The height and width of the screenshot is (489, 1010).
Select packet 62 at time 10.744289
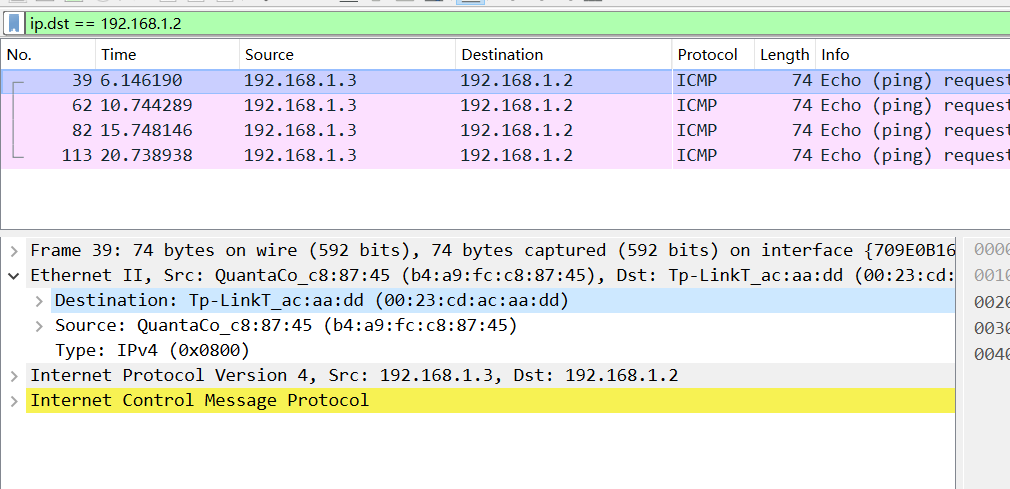click(x=300, y=105)
